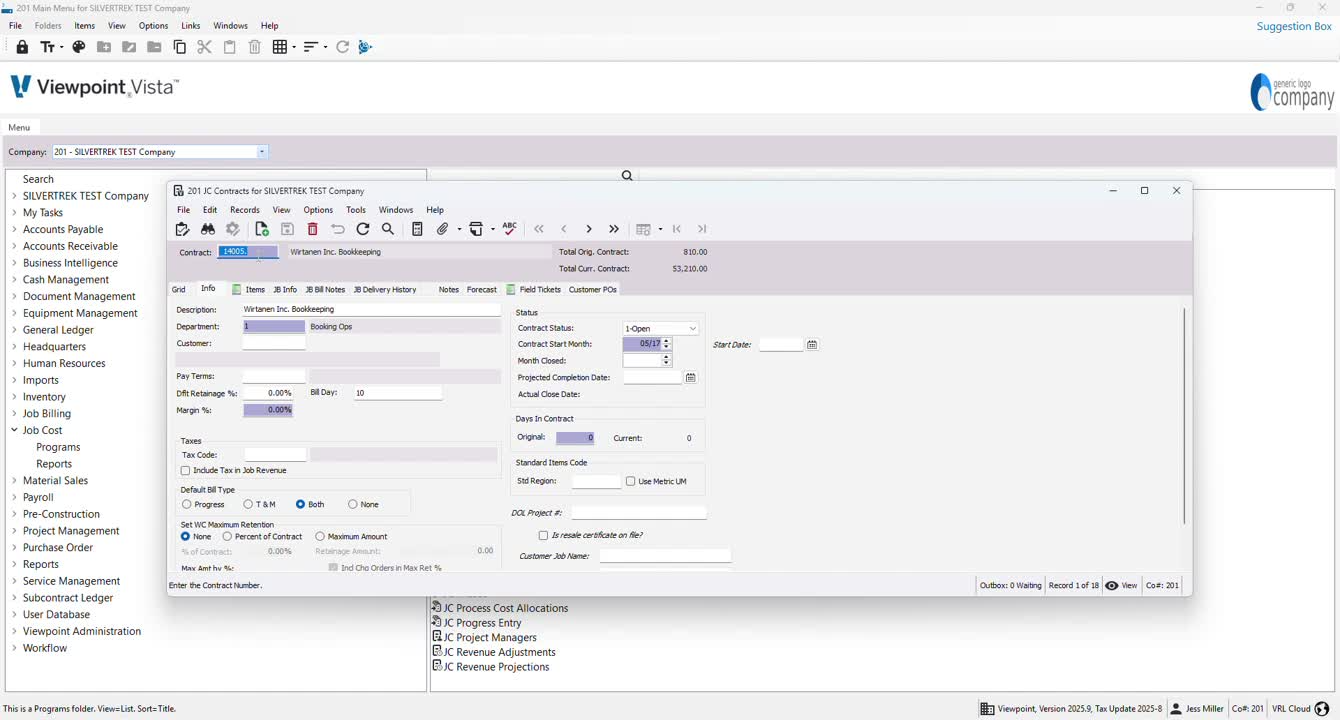Click the paperclip attachment icon

(443, 229)
